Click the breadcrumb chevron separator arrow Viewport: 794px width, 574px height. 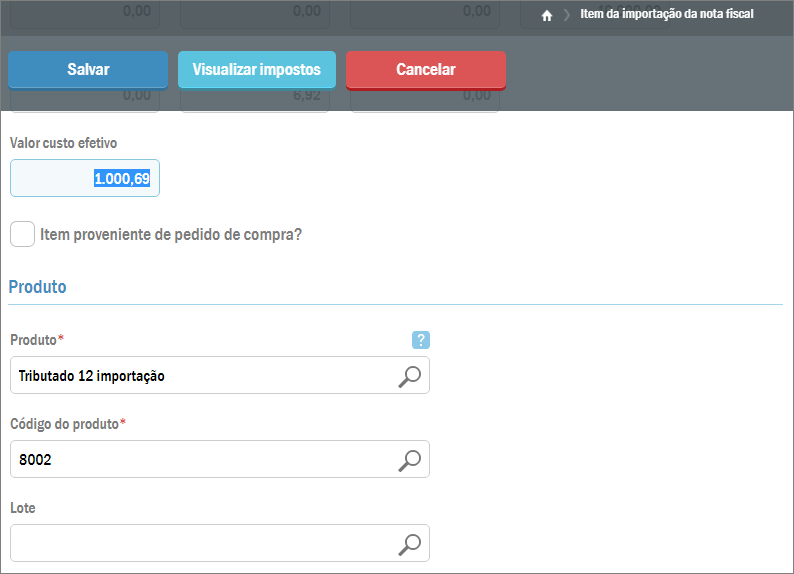566,15
